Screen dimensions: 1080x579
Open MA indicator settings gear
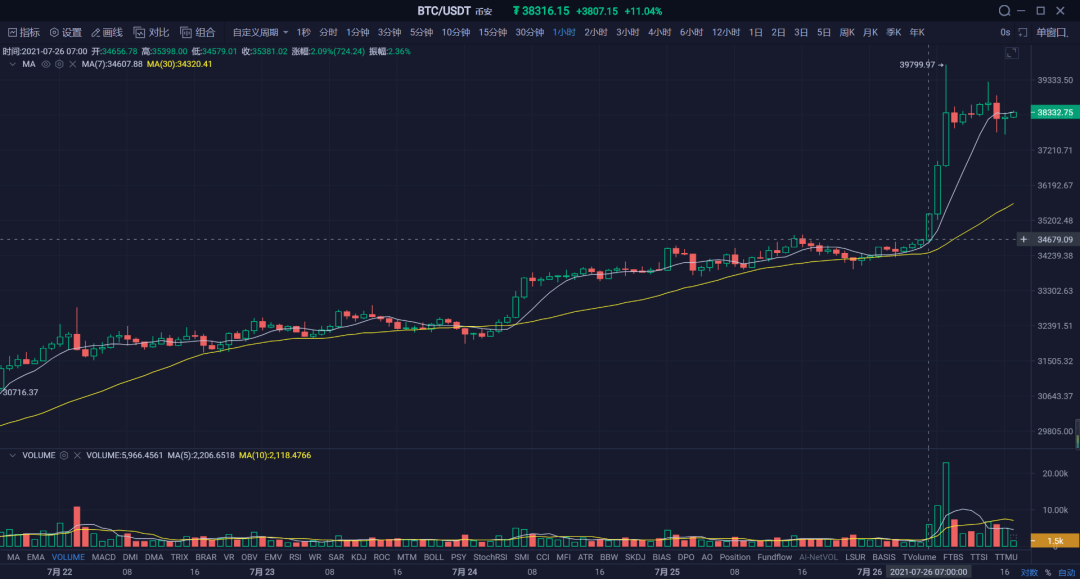pyautogui.click(x=59, y=64)
